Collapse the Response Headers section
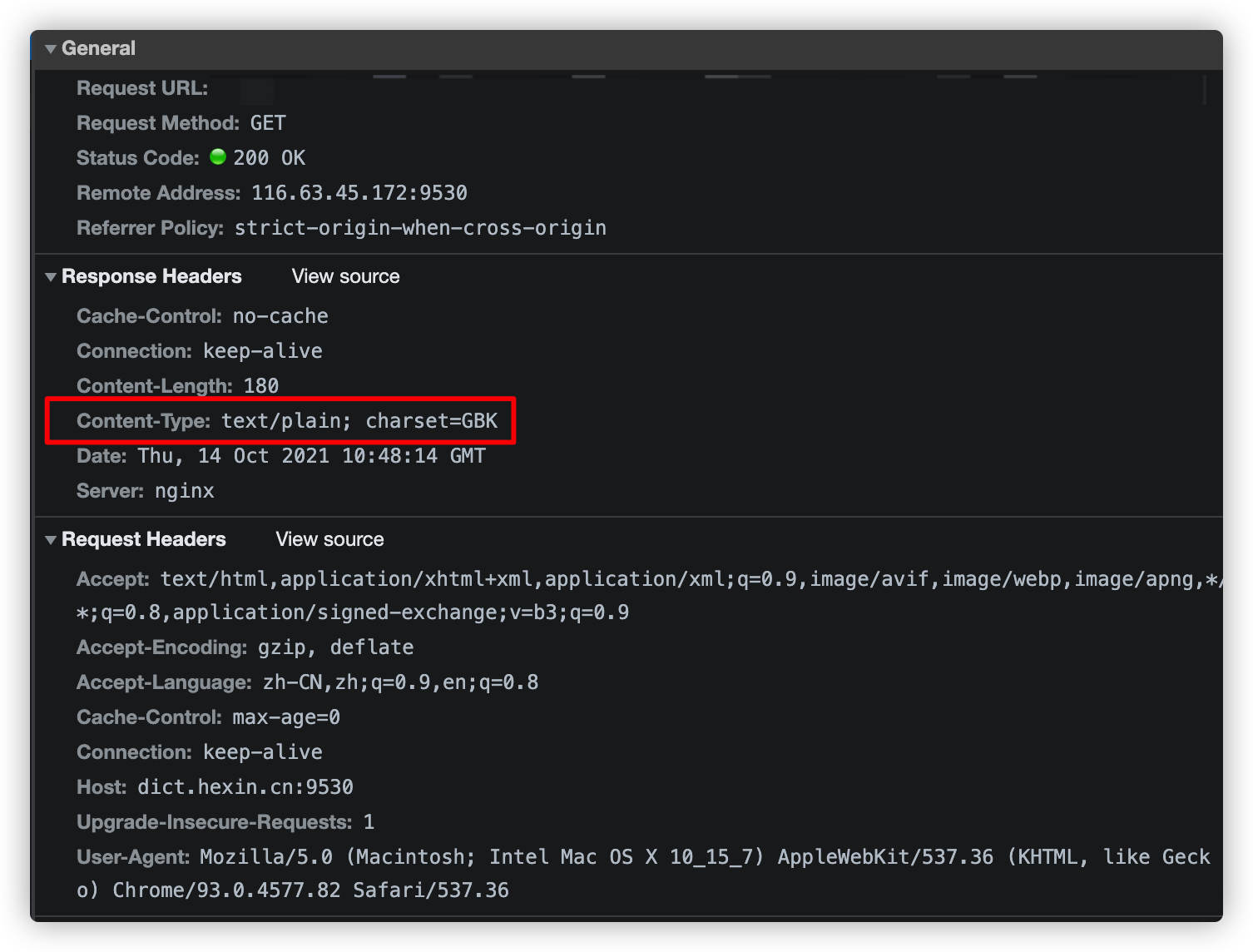Image resolution: width=1253 pixels, height=952 pixels. click(x=51, y=276)
